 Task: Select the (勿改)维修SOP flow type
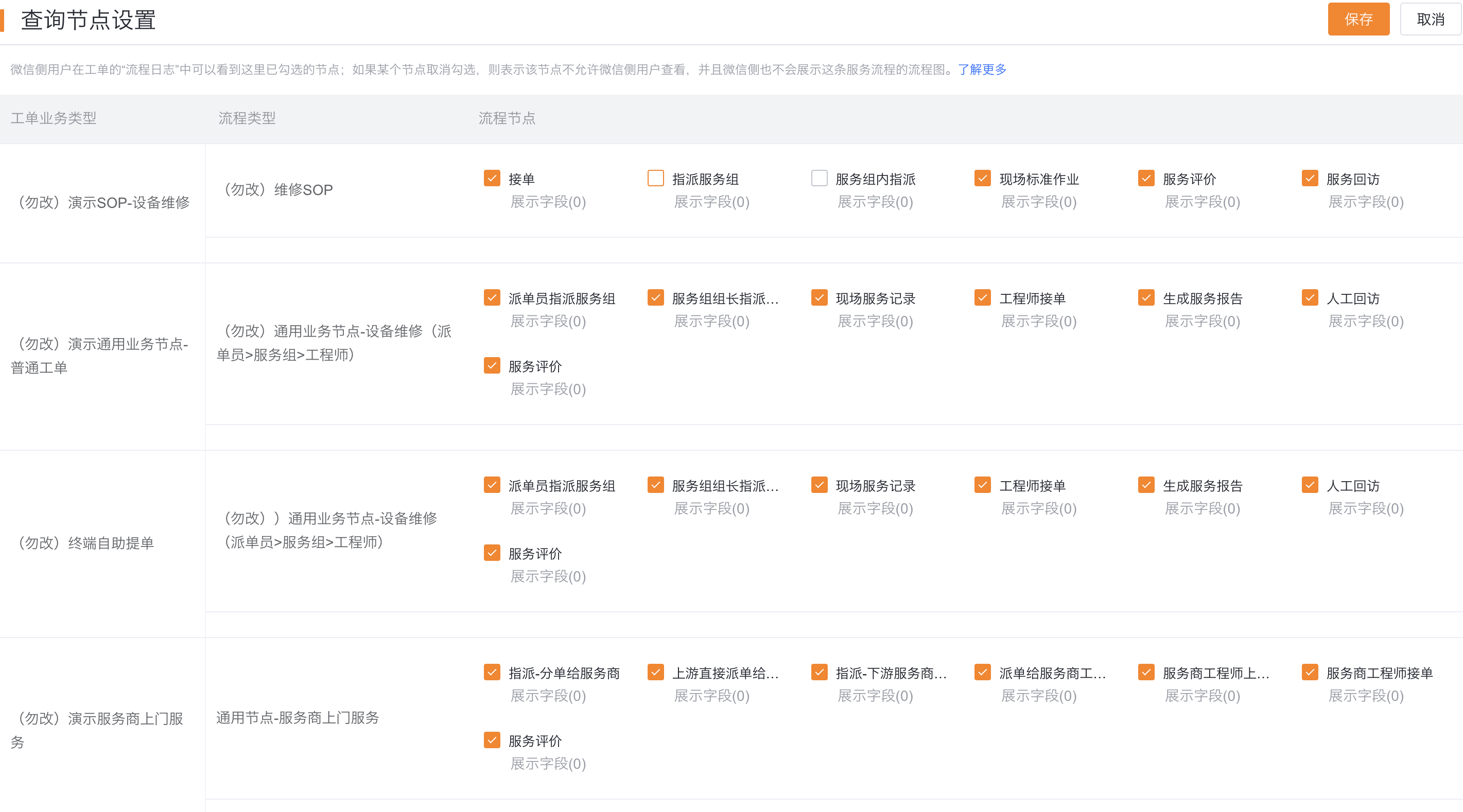click(275, 190)
